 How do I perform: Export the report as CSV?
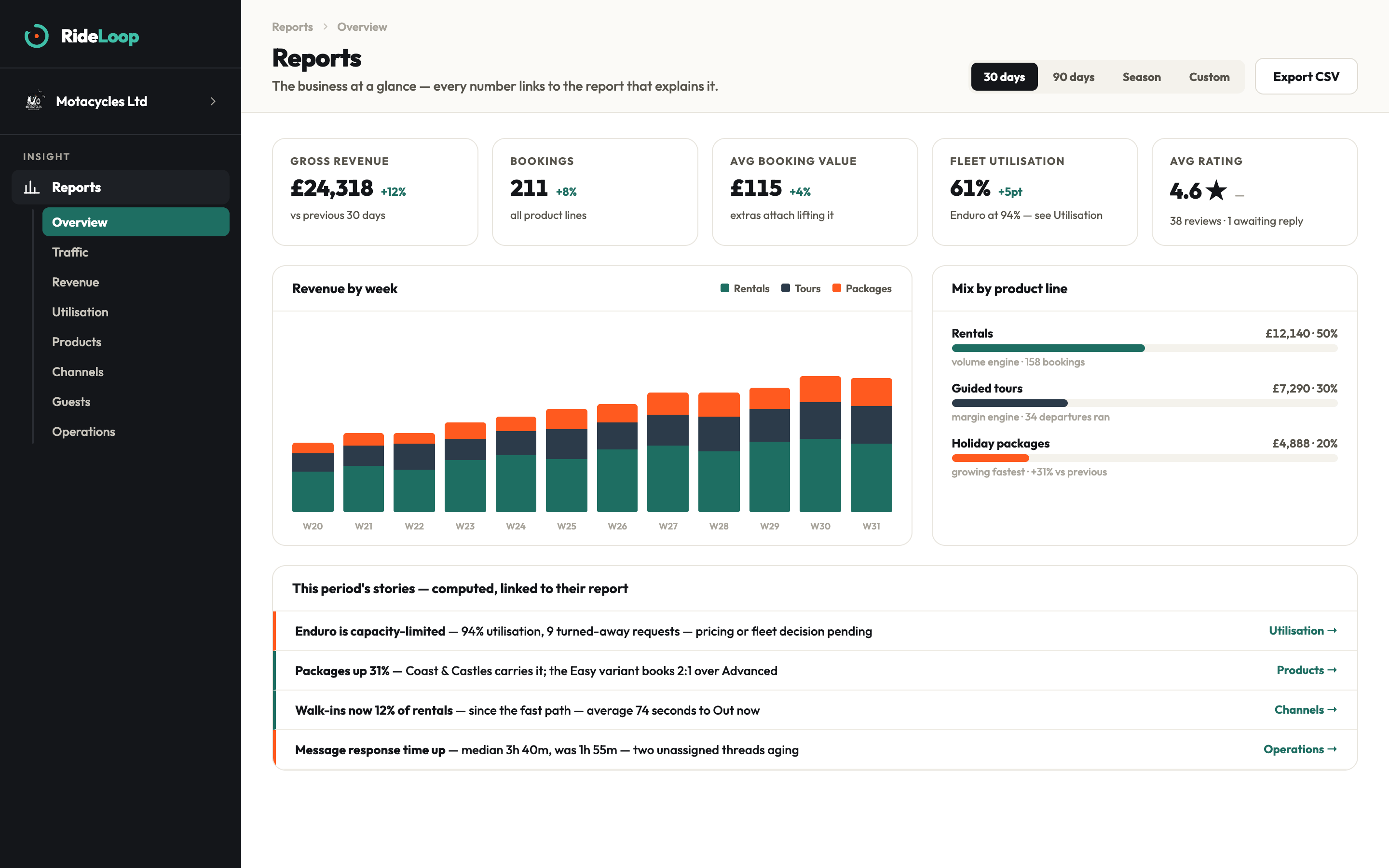(1306, 76)
